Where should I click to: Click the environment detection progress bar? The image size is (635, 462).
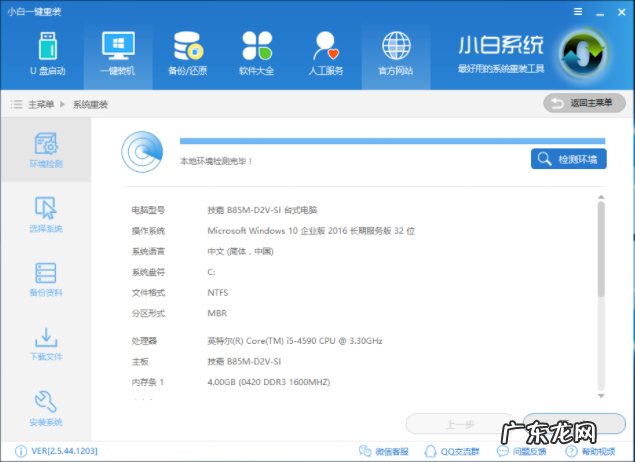pyautogui.click(x=392, y=141)
